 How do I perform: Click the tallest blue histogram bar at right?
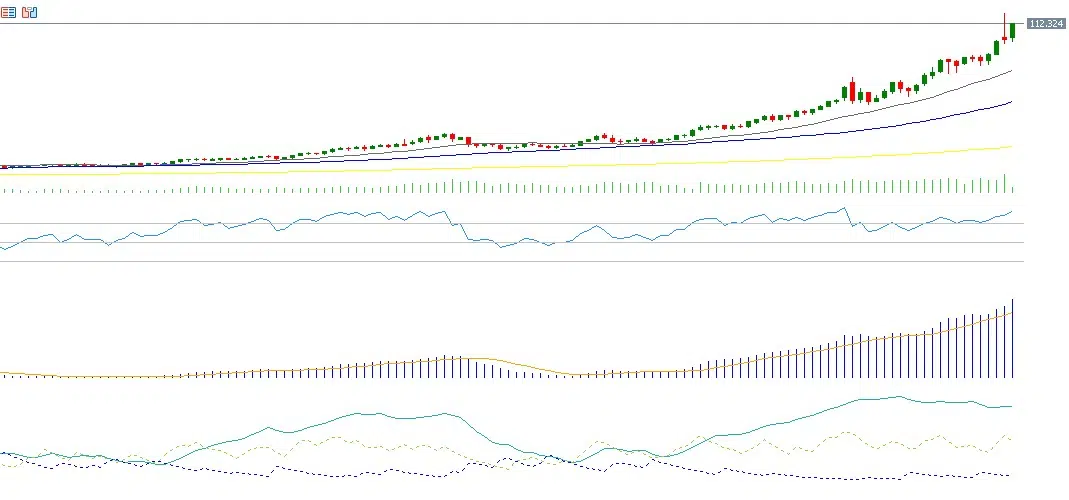coord(1013,340)
